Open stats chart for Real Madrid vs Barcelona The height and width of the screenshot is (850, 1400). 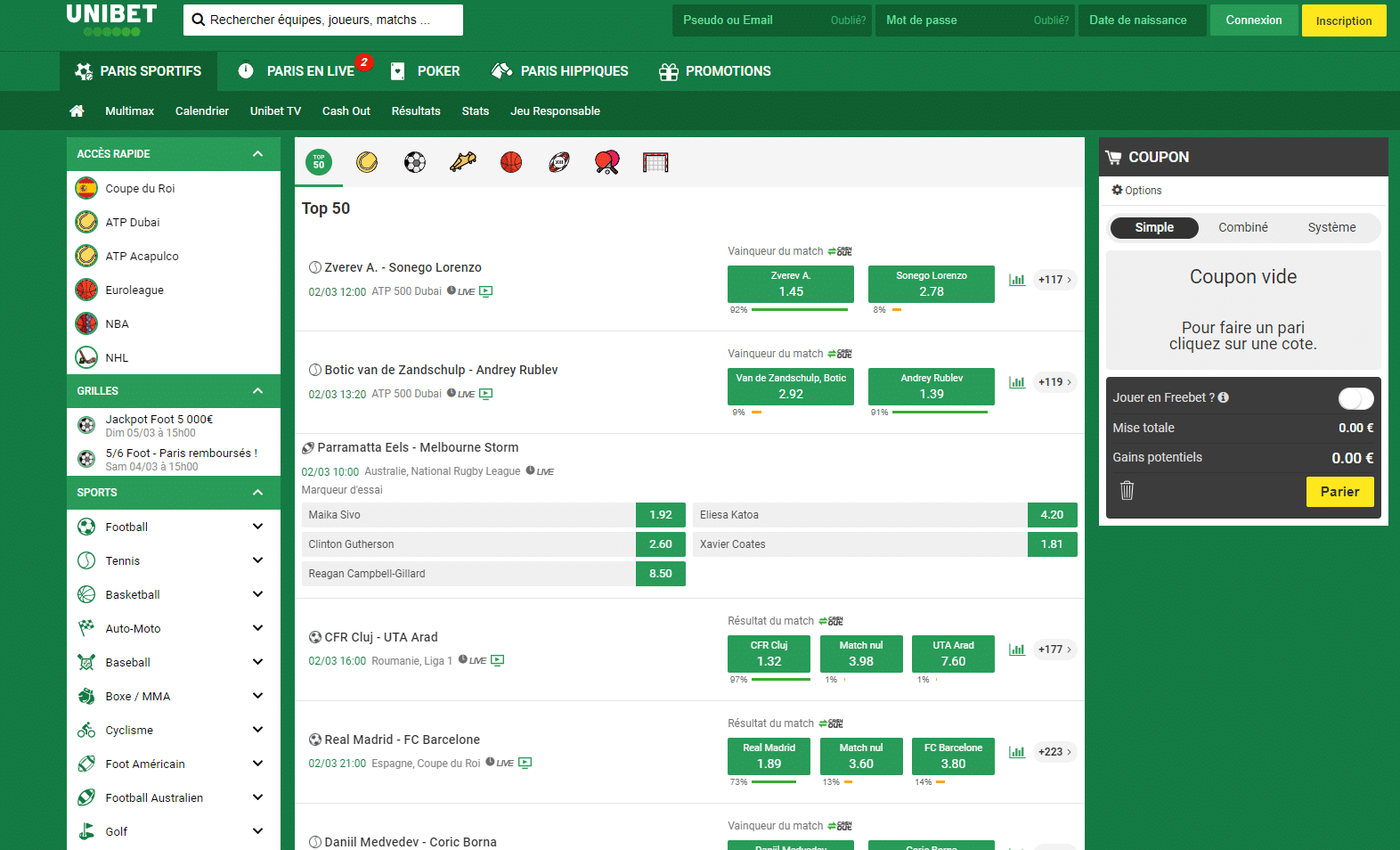click(1017, 752)
